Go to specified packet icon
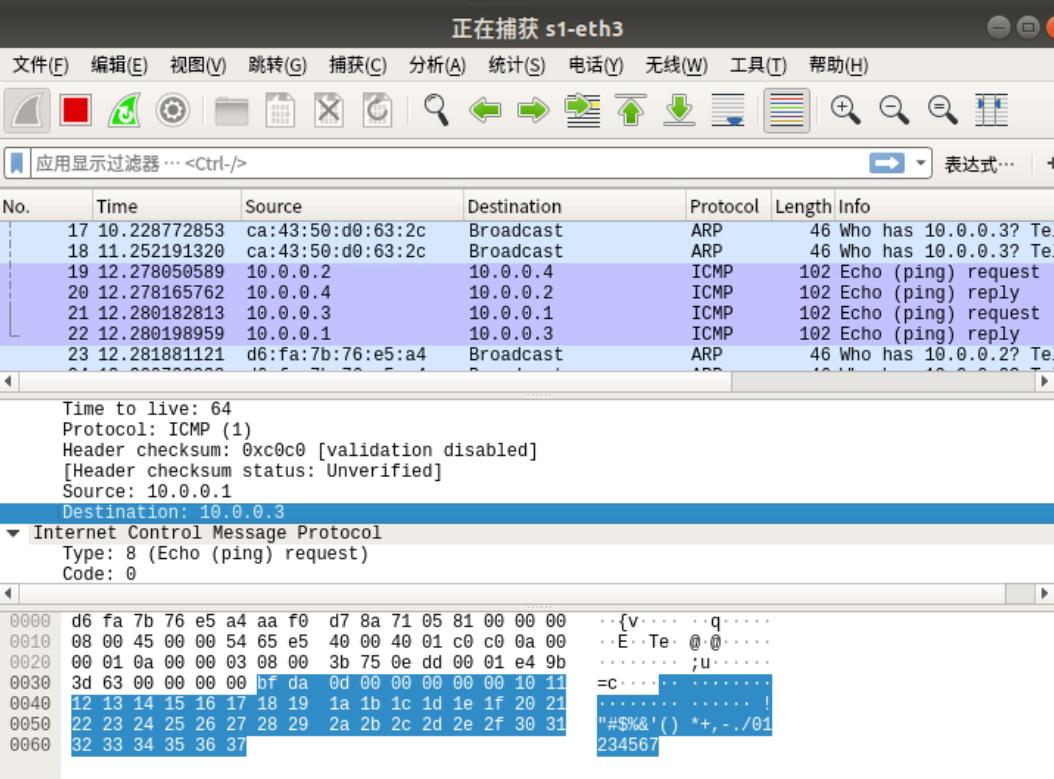Image resolution: width=1054 pixels, height=779 pixels. pyautogui.click(x=582, y=110)
